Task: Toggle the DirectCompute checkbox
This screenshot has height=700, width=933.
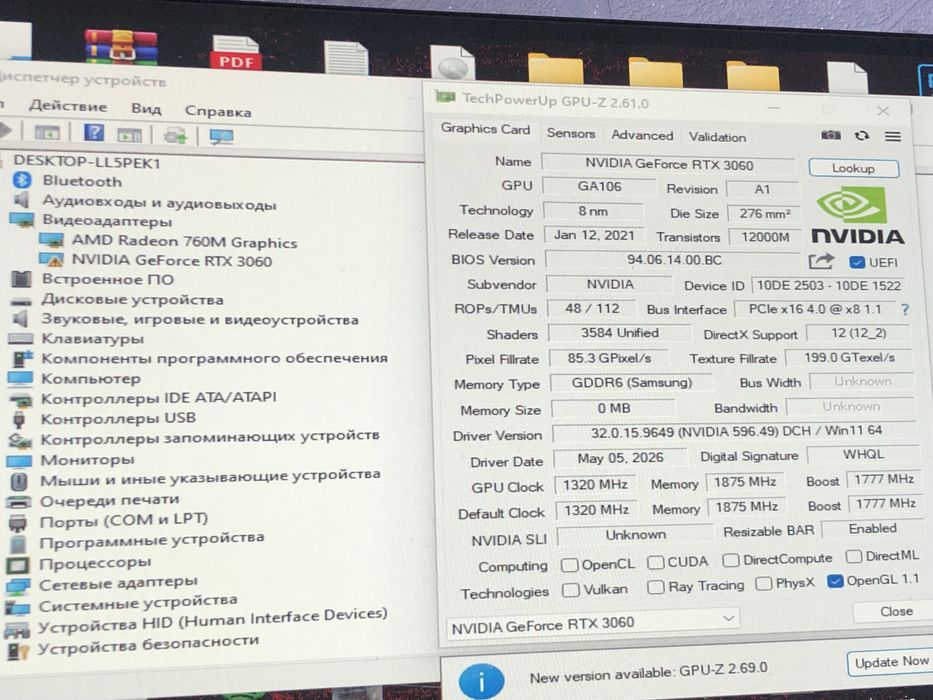Action: point(731,560)
